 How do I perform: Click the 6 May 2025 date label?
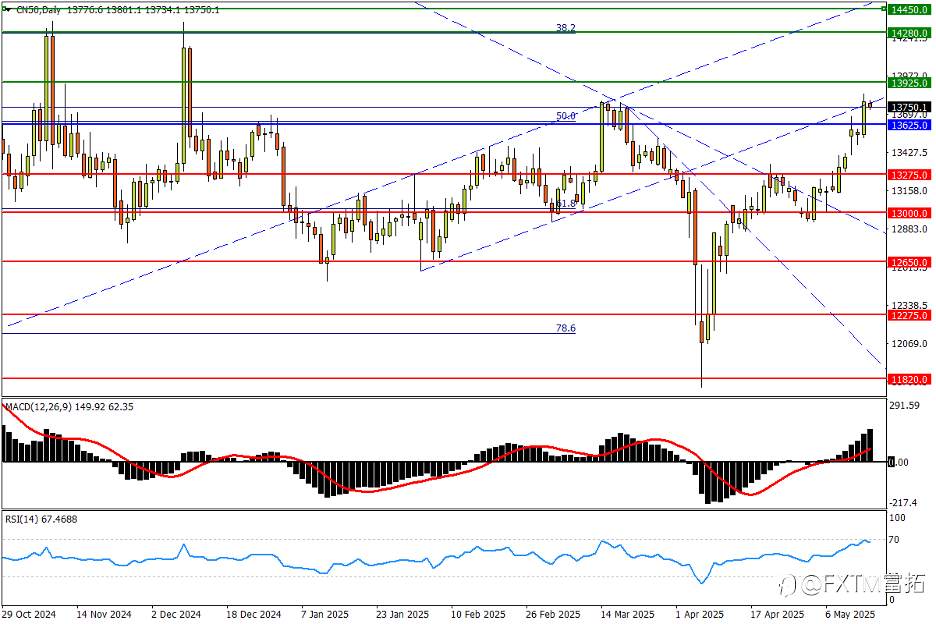coord(850,614)
